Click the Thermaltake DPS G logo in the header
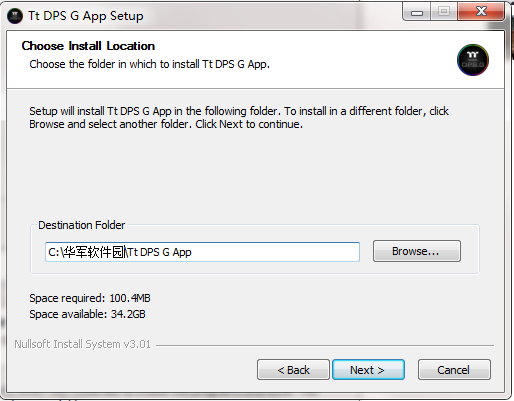Screen dimensions: 514x401 pos(473,60)
